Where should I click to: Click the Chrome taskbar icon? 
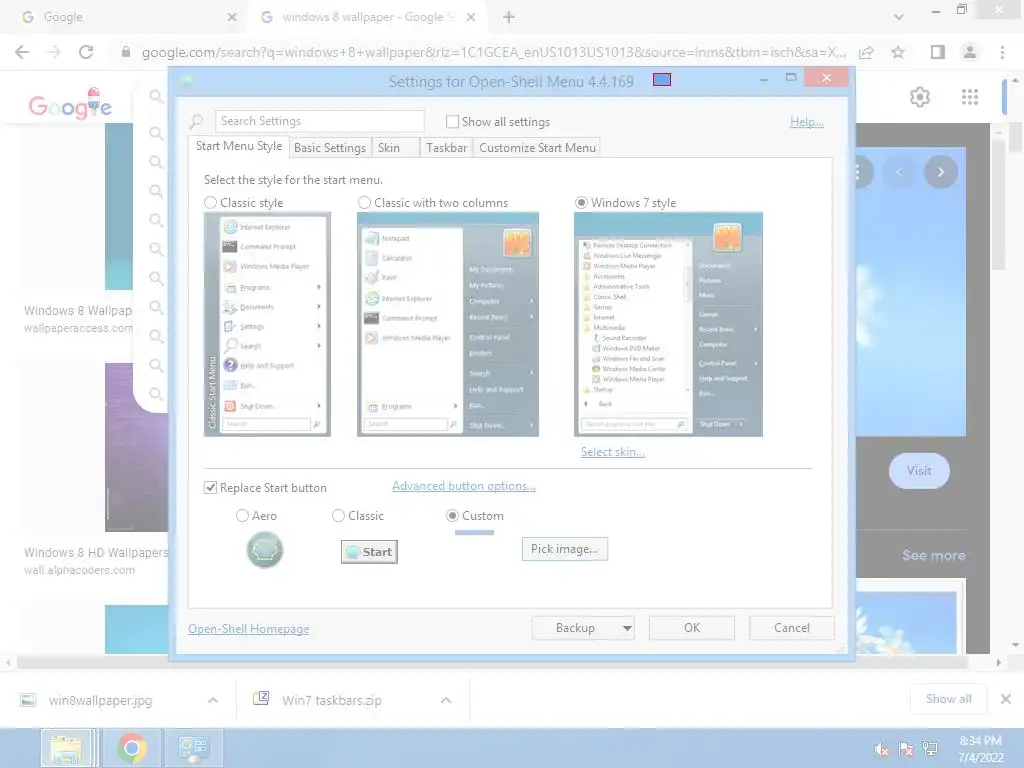tap(132, 748)
